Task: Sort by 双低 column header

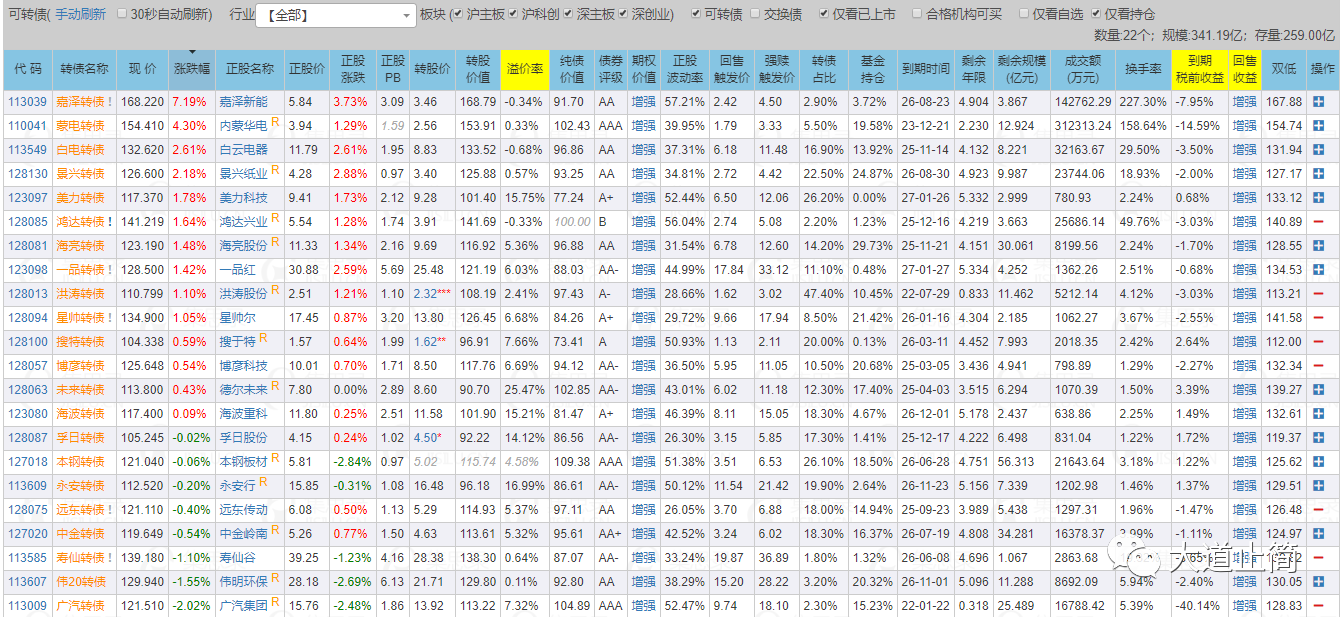Action: pos(1284,69)
